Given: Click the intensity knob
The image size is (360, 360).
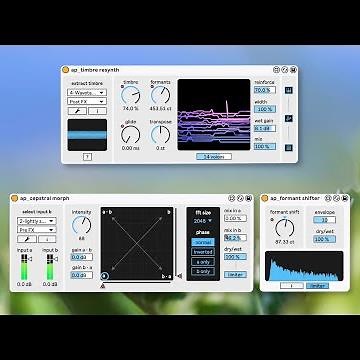Looking at the screenshot, I should [x=81, y=225].
